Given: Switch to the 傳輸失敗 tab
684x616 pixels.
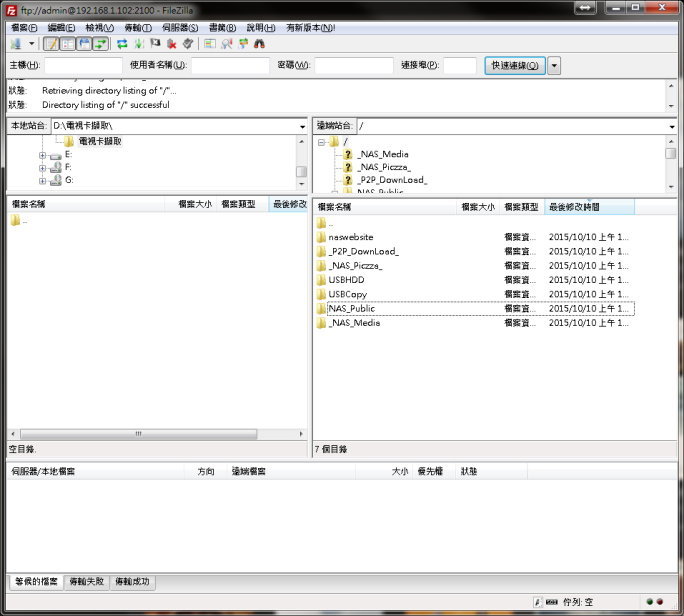Looking at the screenshot, I should [x=87, y=581].
